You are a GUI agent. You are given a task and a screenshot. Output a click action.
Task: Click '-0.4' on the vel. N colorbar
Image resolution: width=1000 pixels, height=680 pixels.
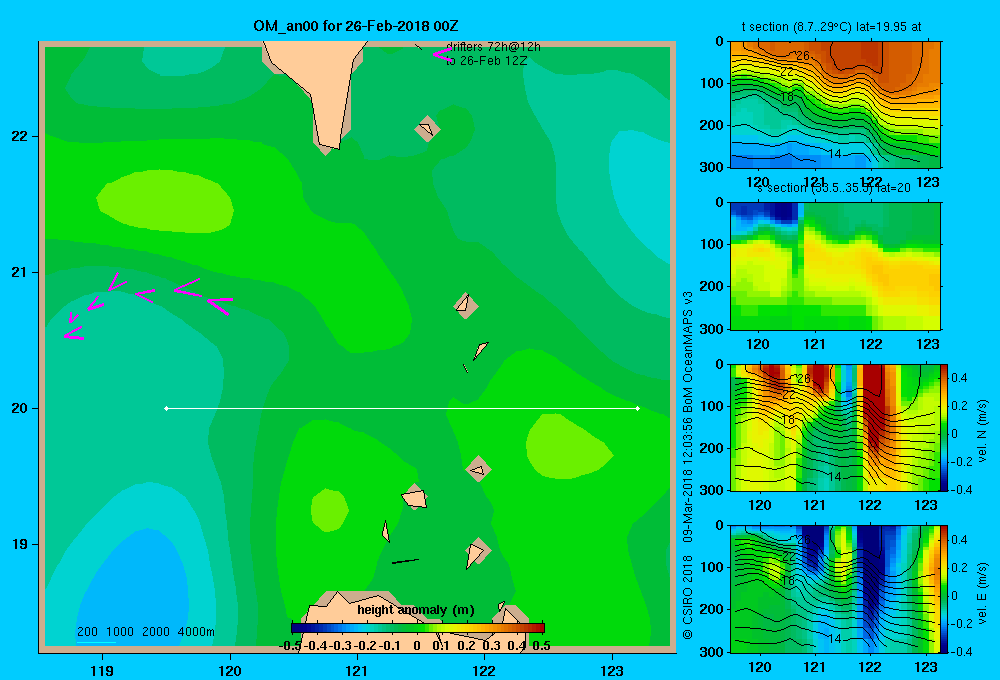(x=961, y=489)
